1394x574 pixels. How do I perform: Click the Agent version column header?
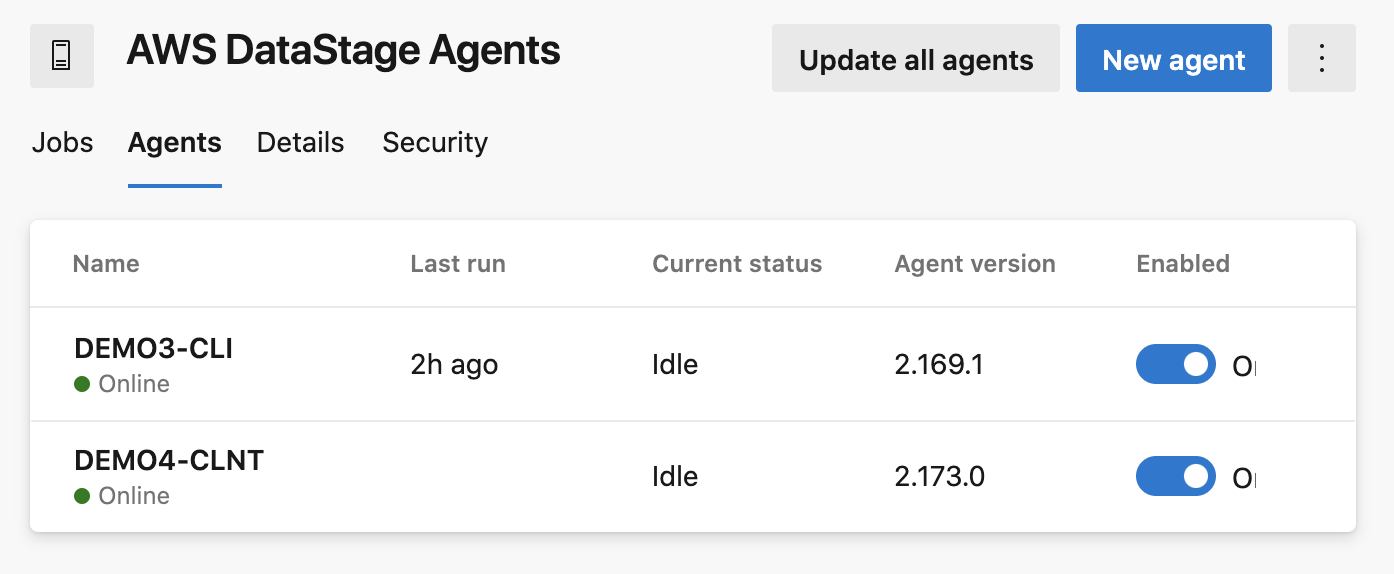click(x=975, y=264)
